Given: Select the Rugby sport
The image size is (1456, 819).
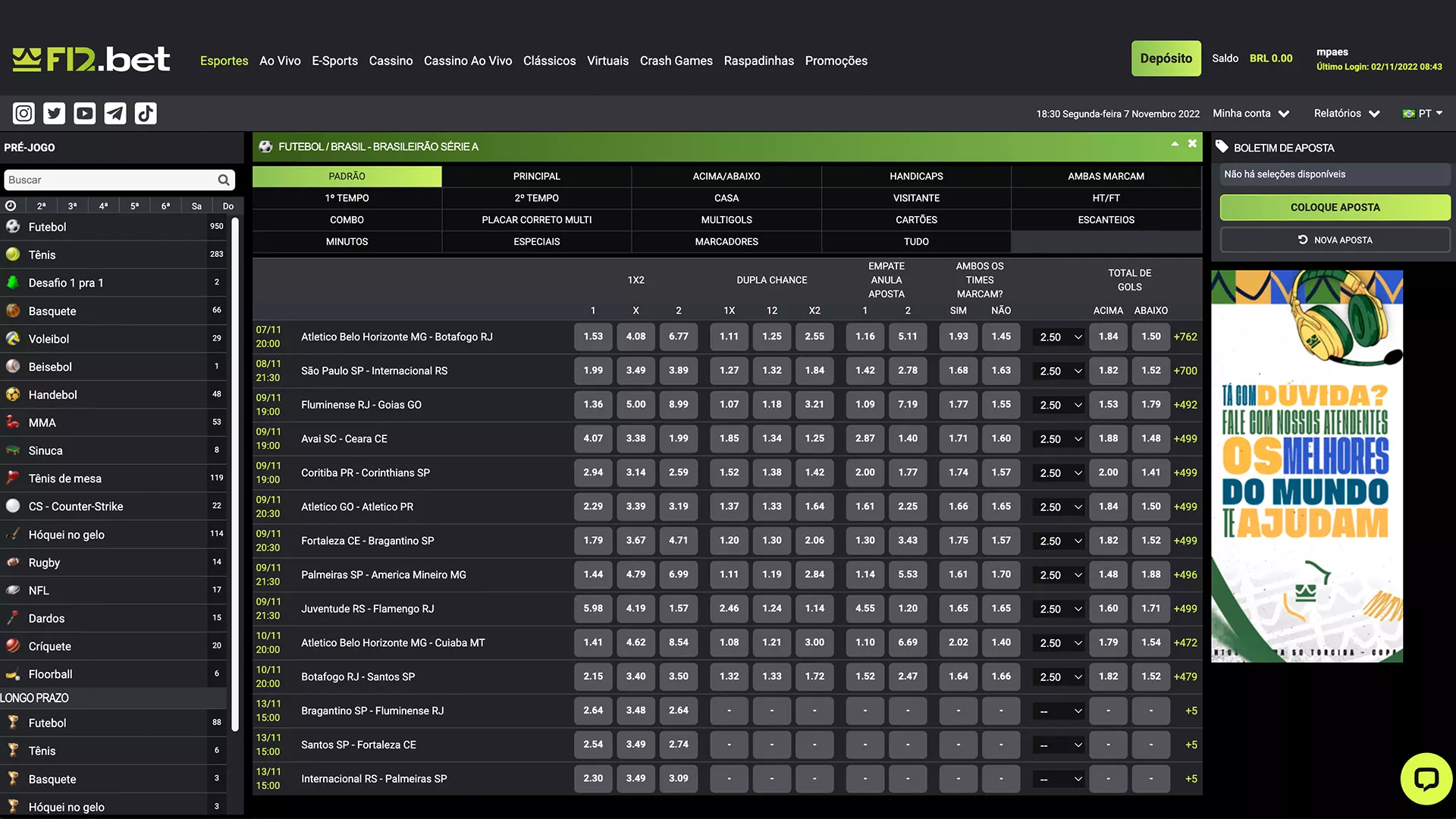Looking at the screenshot, I should [114, 563].
